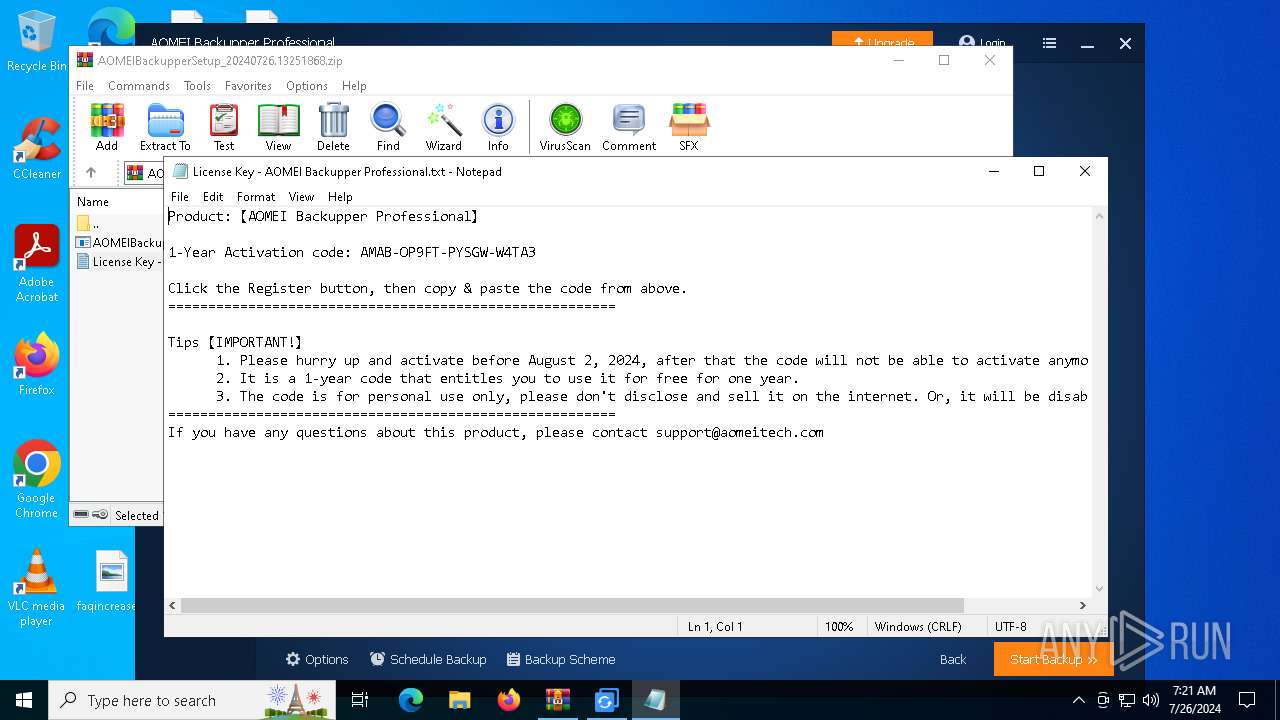Click the Windows Start button

tap(24, 700)
